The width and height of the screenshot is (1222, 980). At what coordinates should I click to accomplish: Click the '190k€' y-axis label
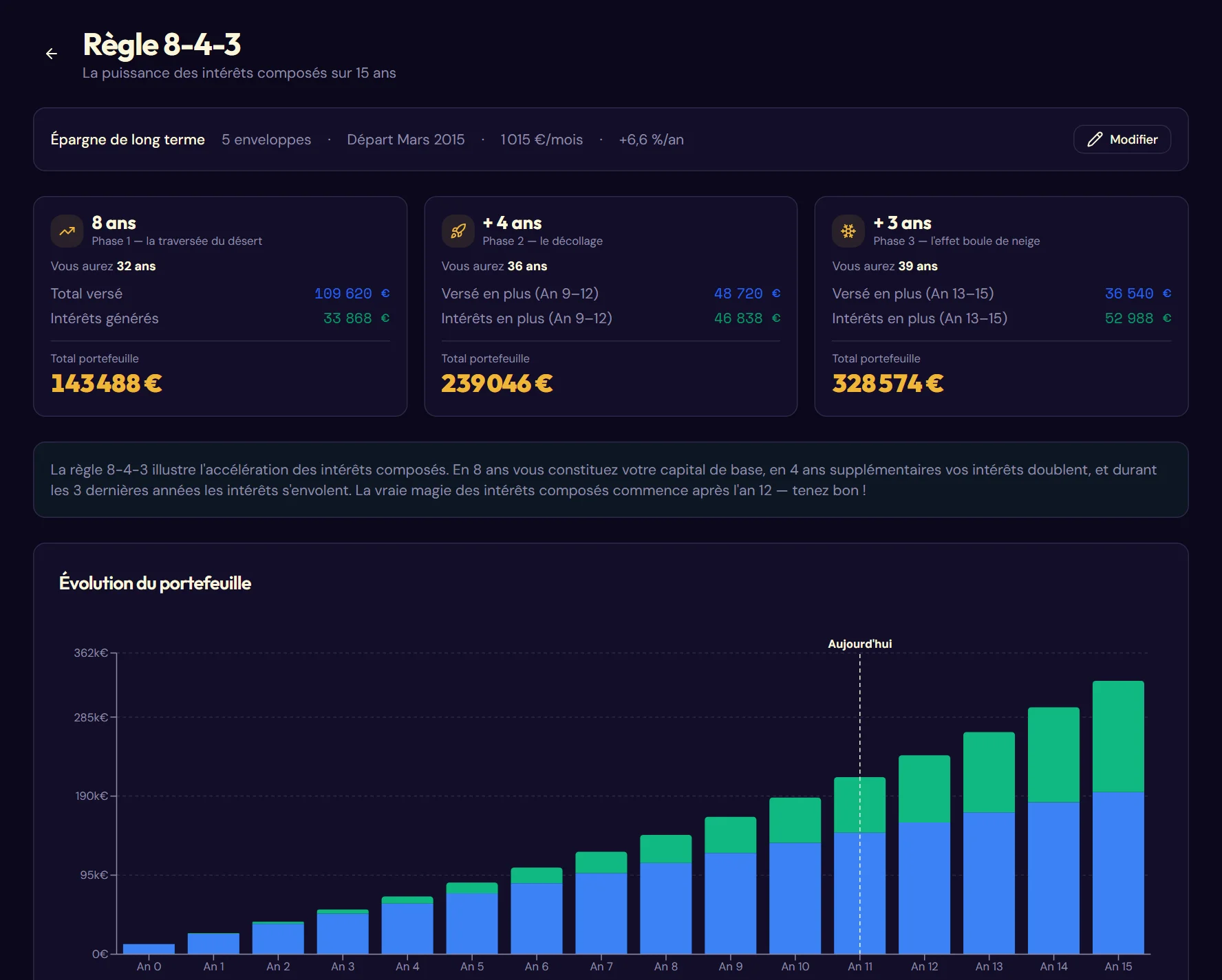(92, 796)
